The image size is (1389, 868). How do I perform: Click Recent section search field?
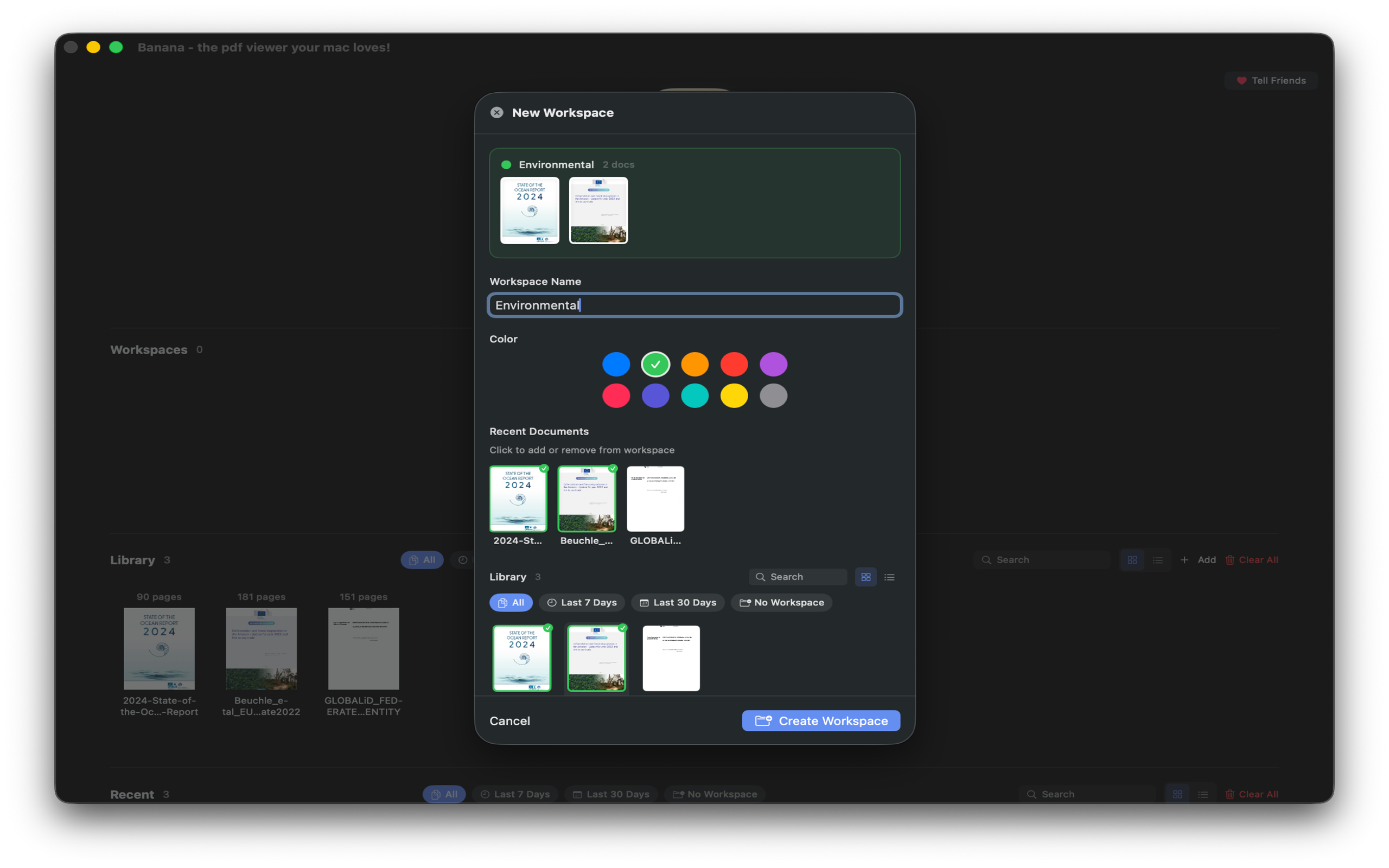coord(1087,794)
